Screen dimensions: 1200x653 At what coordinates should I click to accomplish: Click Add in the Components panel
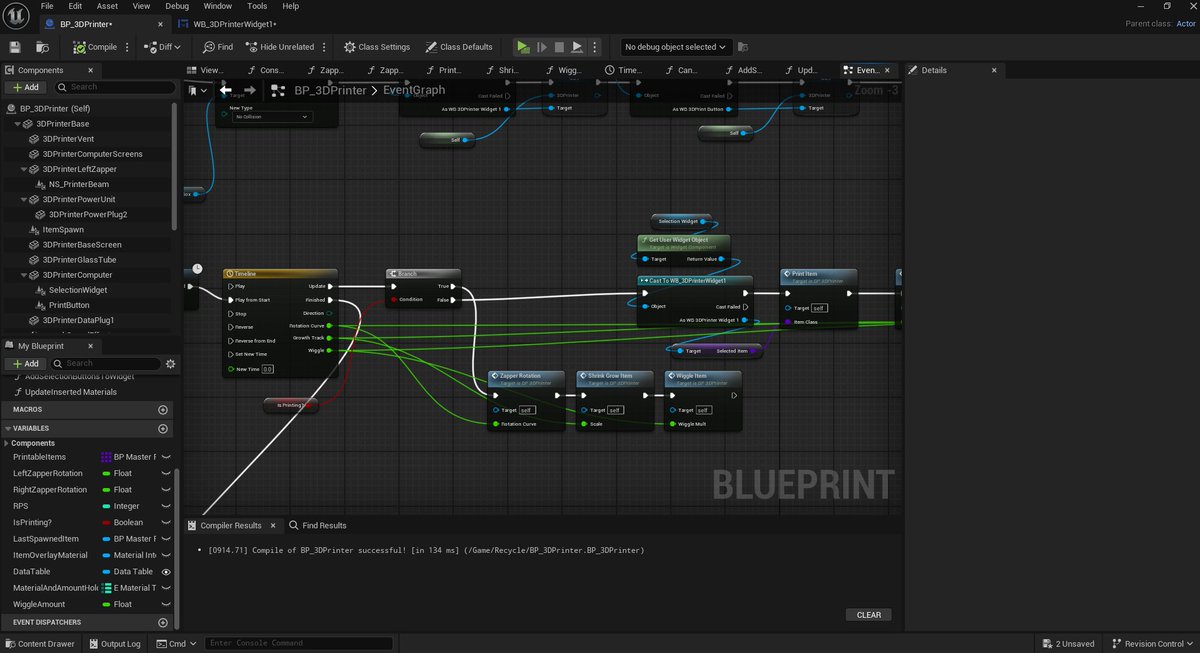(26, 86)
